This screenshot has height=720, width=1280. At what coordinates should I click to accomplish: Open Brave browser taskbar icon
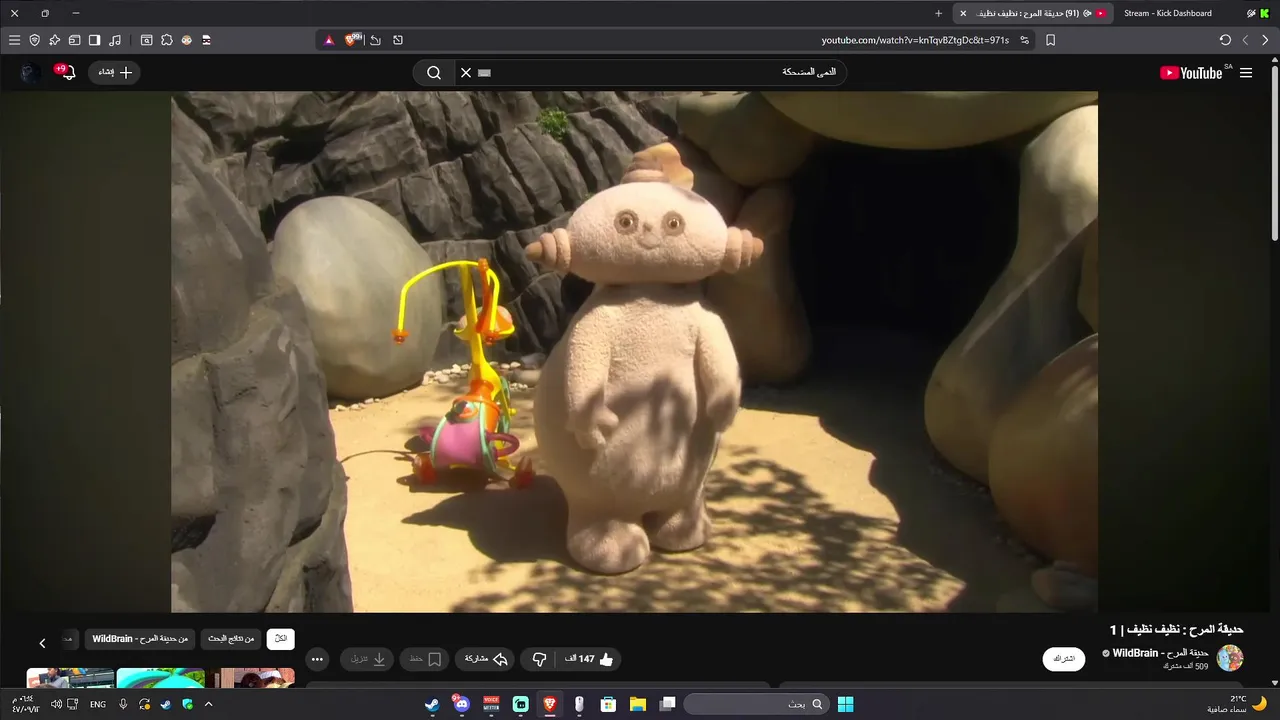click(549, 704)
